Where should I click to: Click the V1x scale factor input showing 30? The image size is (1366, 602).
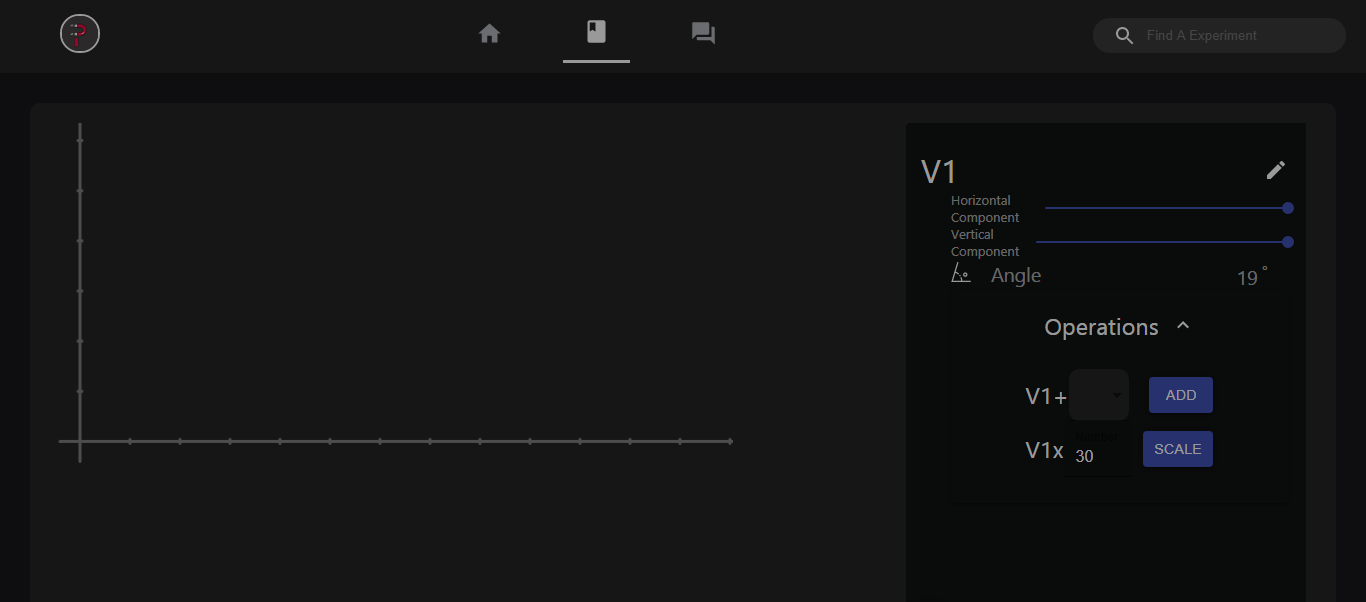pos(1097,452)
